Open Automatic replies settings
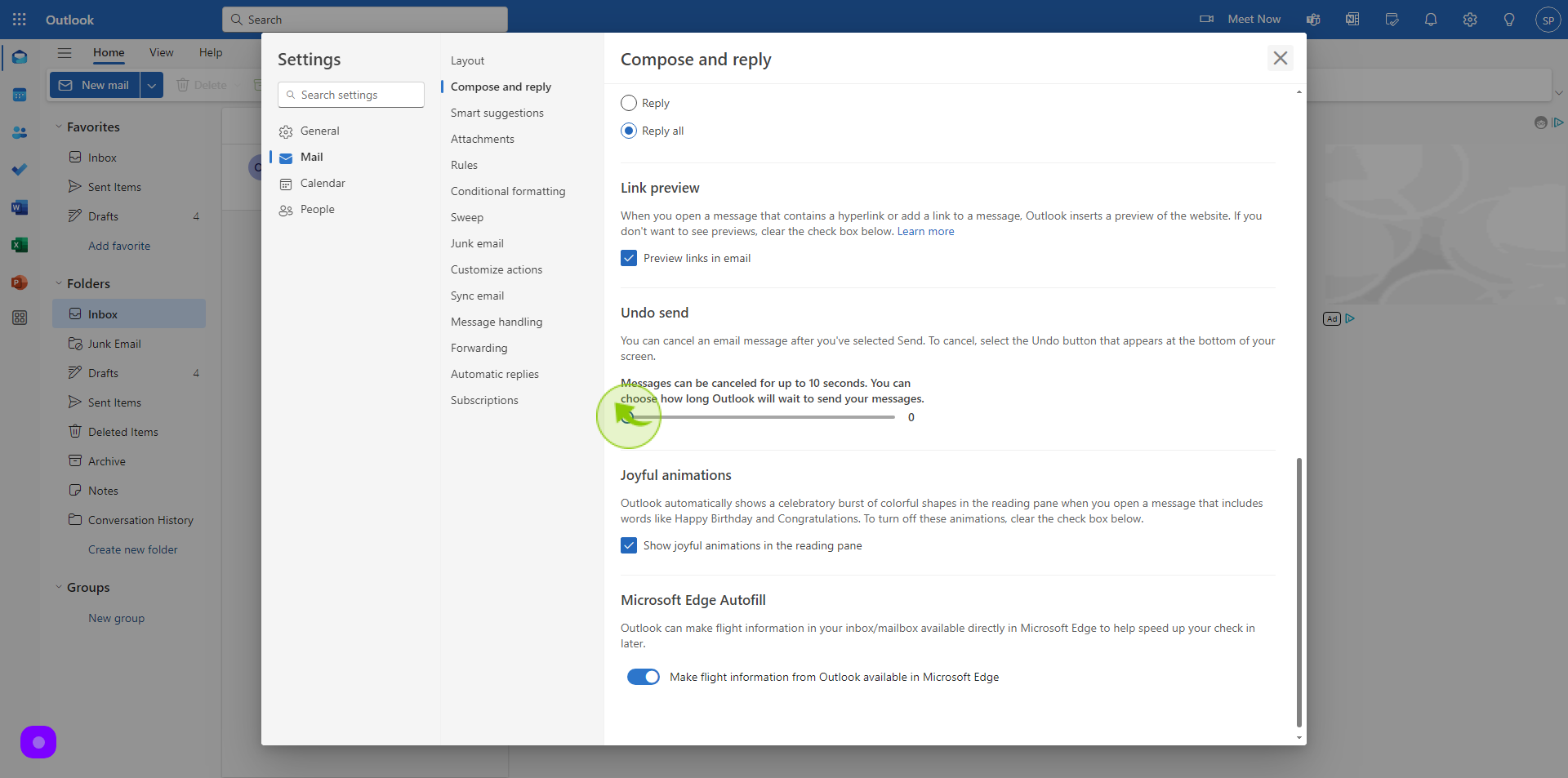The image size is (1568, 778). tap(495, 374)
